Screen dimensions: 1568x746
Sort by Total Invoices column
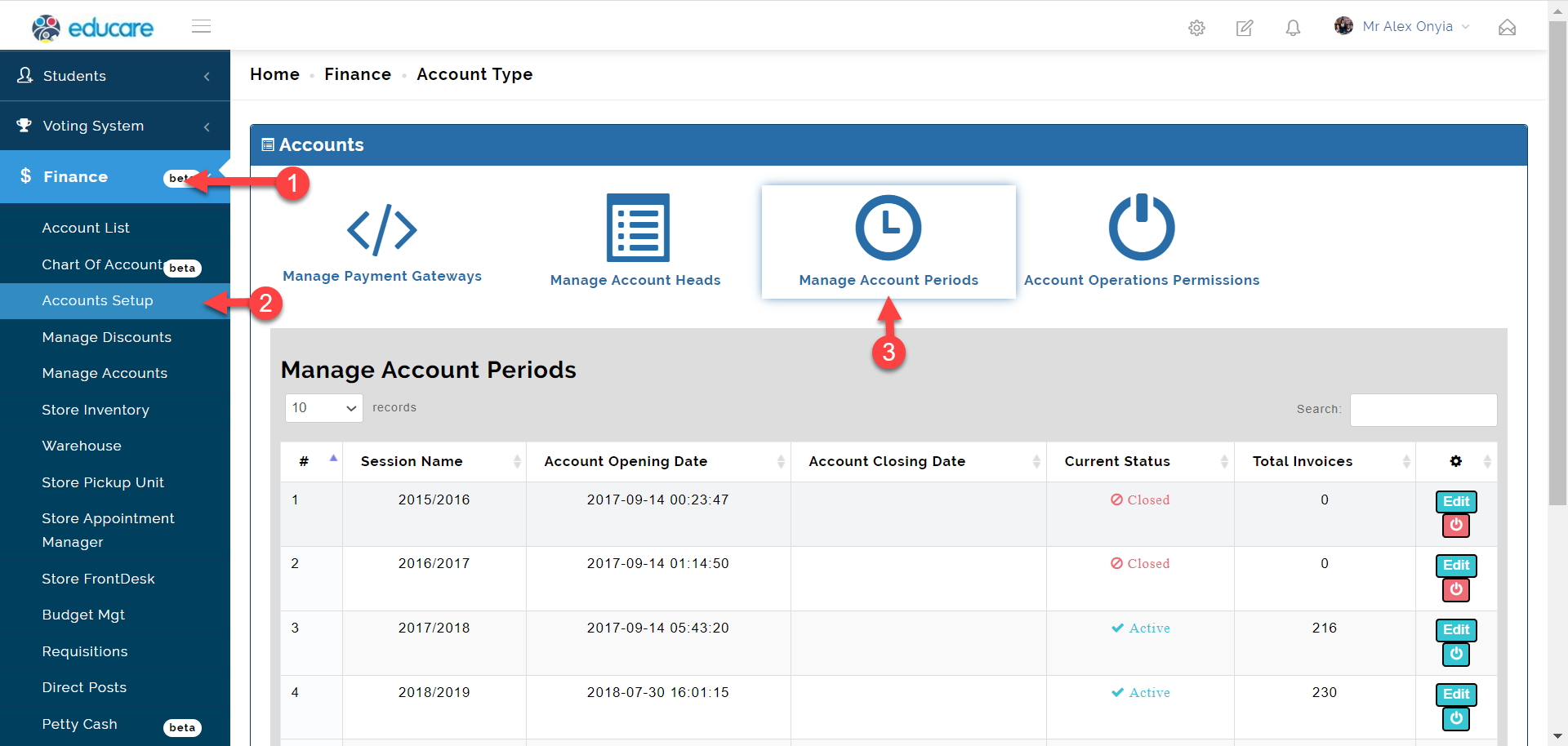[1325, 461]
